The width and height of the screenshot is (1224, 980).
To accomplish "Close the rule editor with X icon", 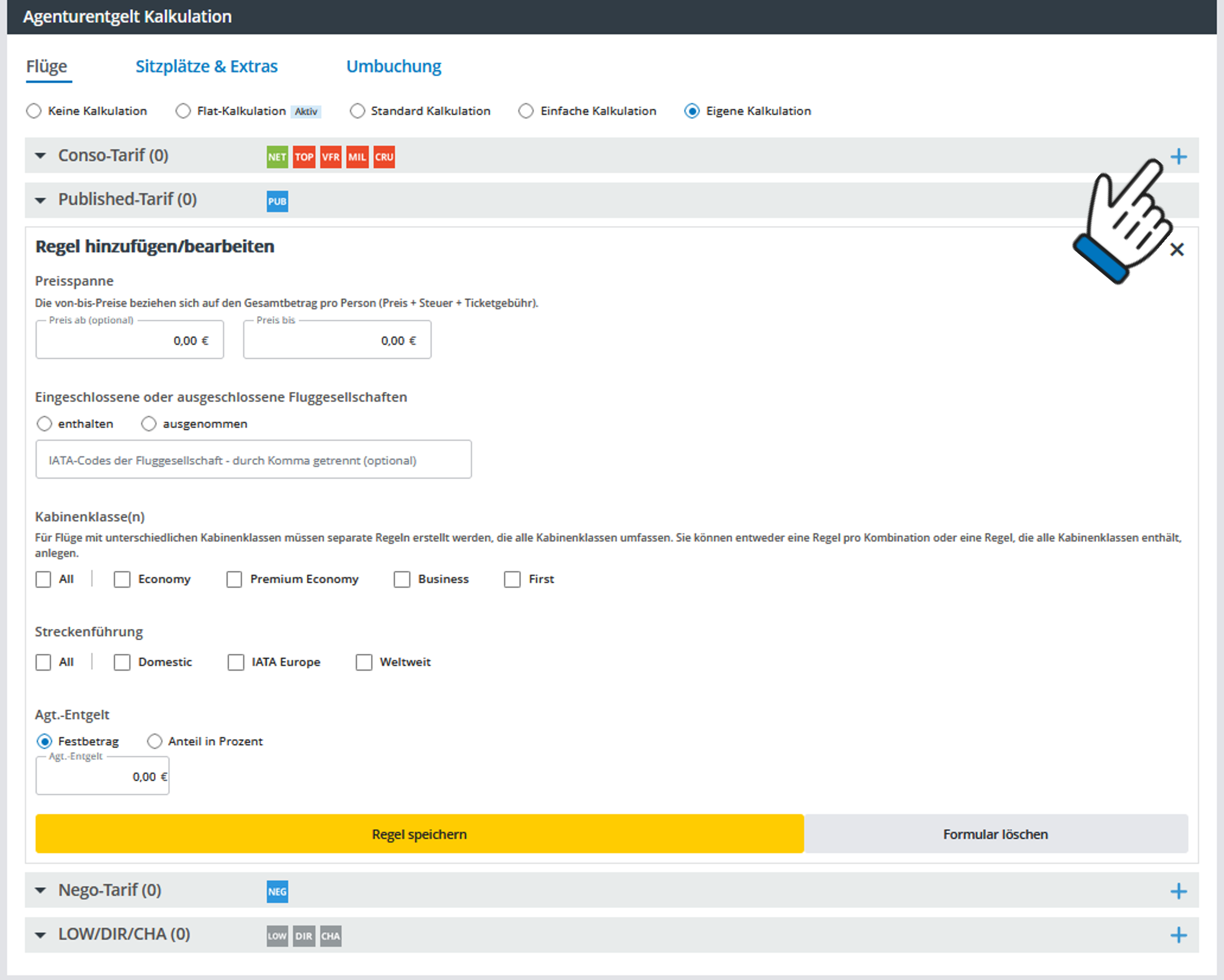I will tap(1176, 250).
